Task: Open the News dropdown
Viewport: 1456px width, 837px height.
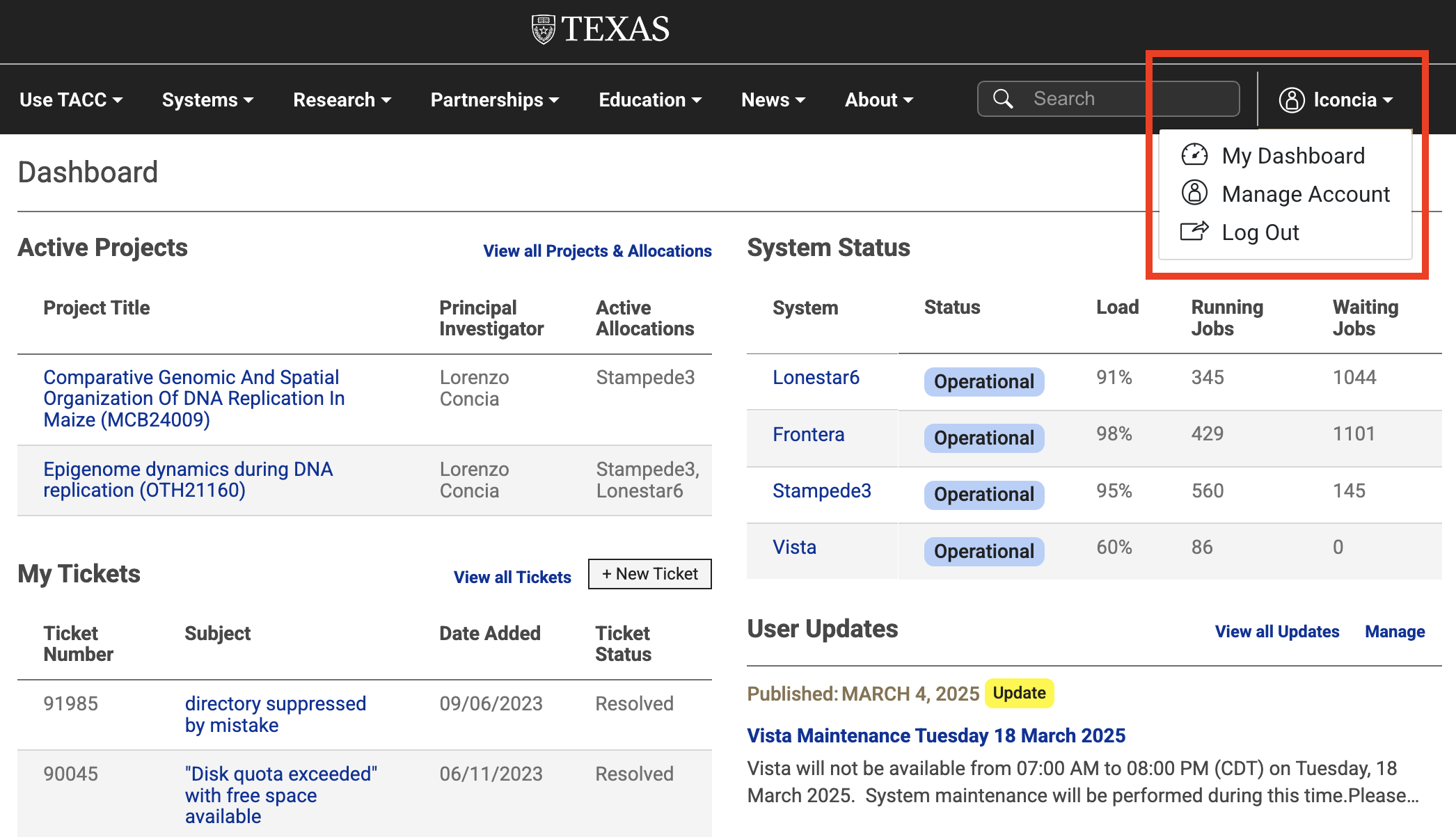Action: [x=773, y=99]
